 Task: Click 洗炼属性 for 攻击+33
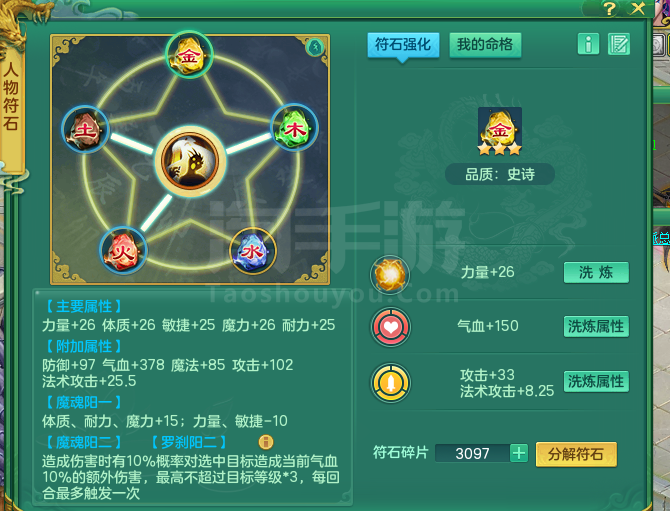(596, 382)
